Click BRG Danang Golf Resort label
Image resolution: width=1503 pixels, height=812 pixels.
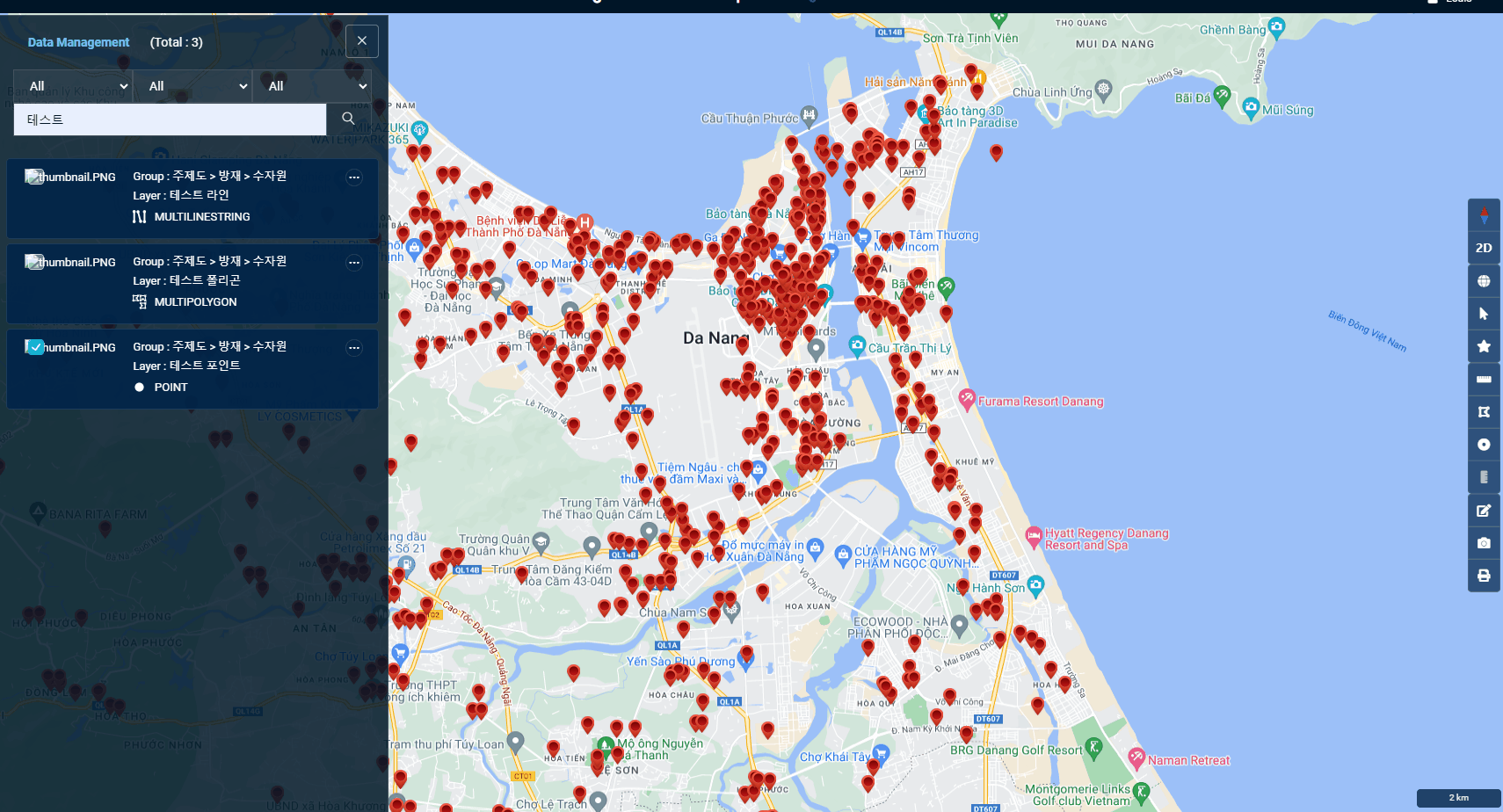click(x=1016, y=750)
